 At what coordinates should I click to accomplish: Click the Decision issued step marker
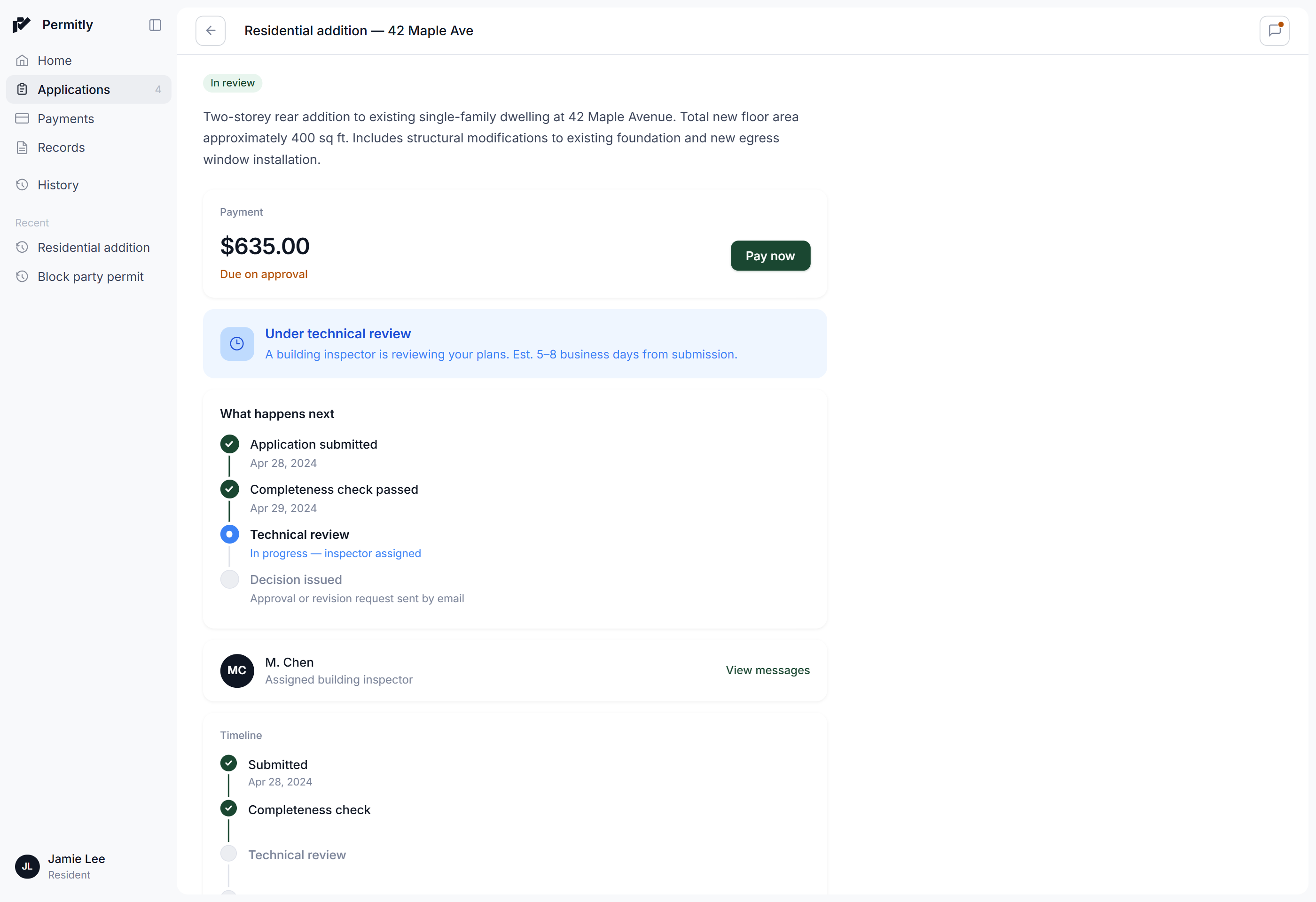[x=229, y=579]
